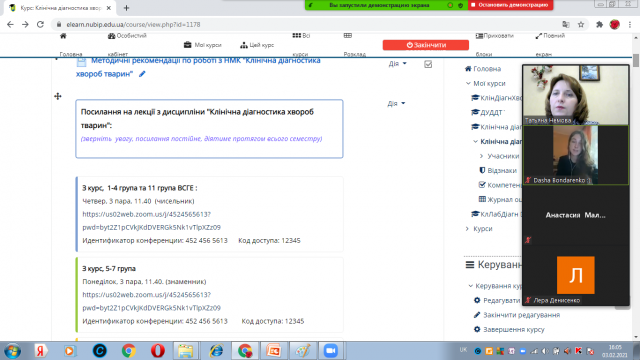Open PowerPoint from the taskbar
Screen dimensions: 640x360
click(273, 351)
